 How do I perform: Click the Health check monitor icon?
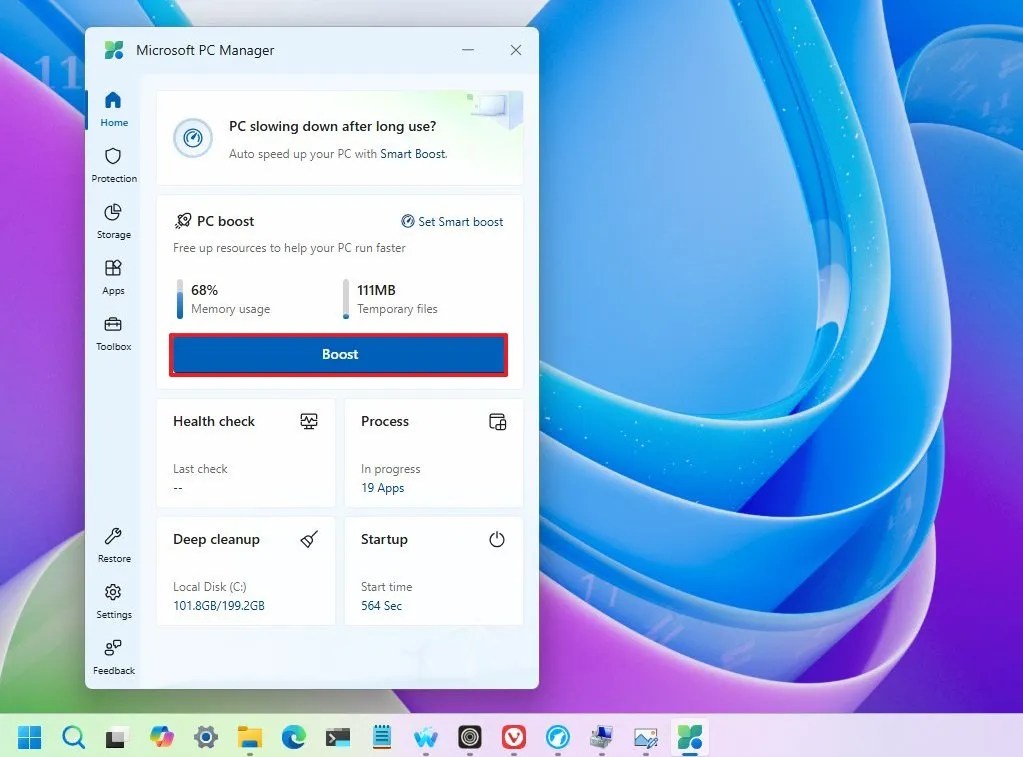tap(308, 421)
